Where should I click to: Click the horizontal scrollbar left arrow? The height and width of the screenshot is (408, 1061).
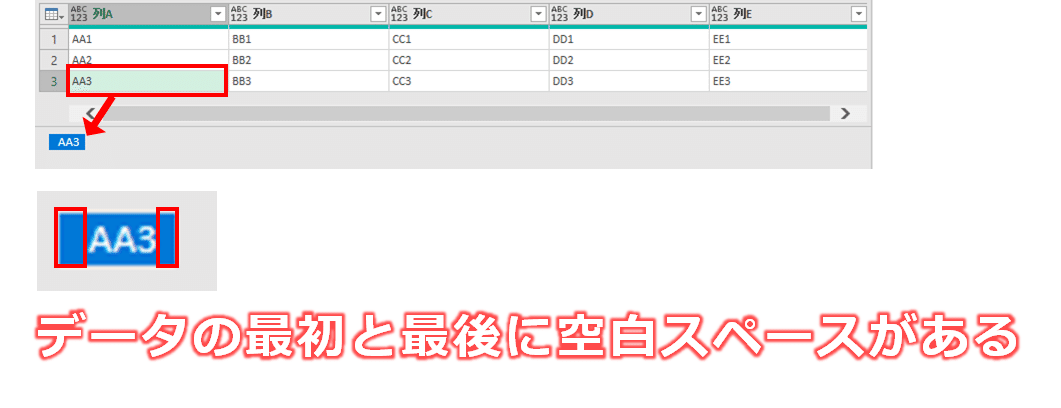click(91, 113)
